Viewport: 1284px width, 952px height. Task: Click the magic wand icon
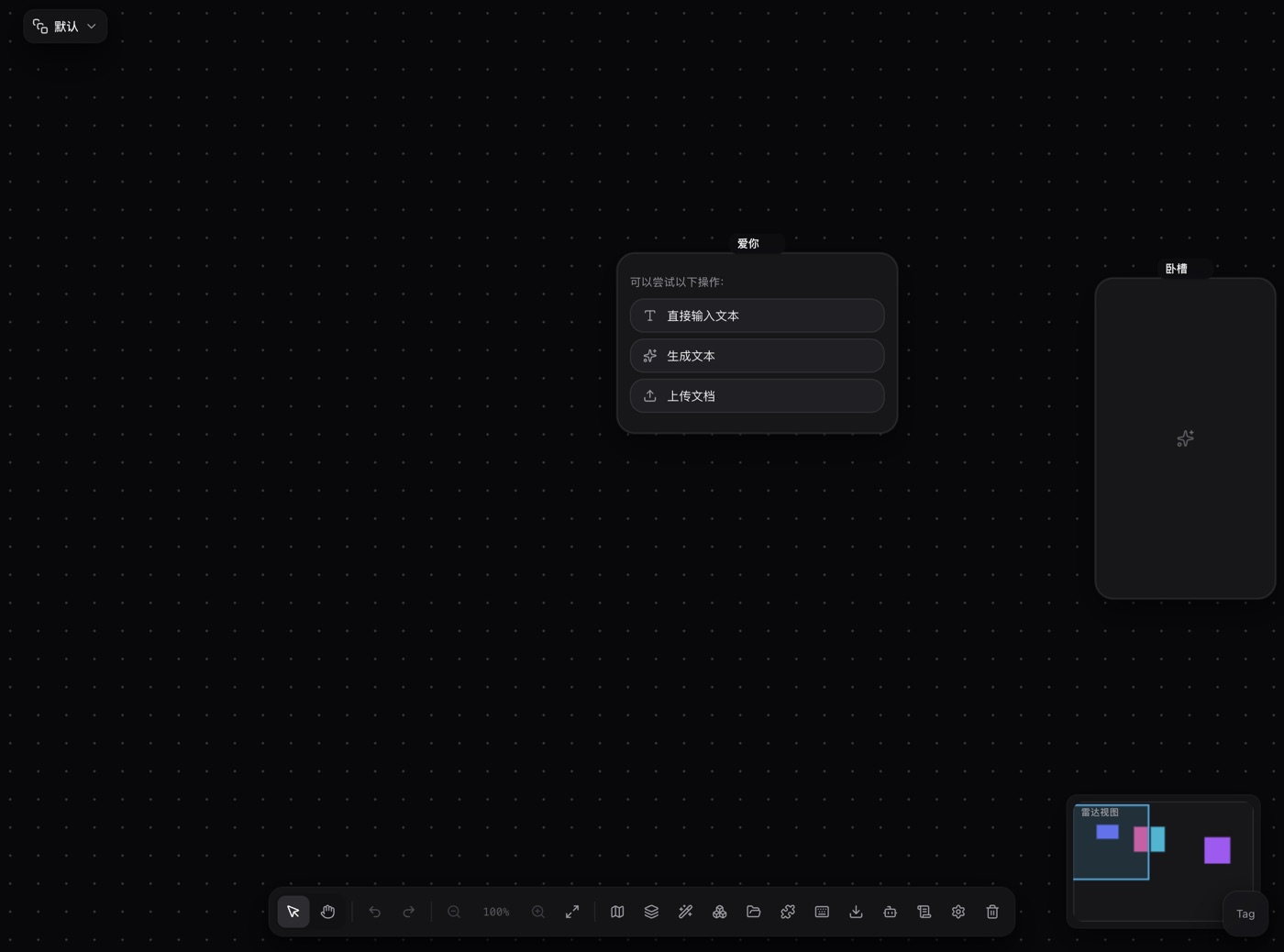click(685, 912)
